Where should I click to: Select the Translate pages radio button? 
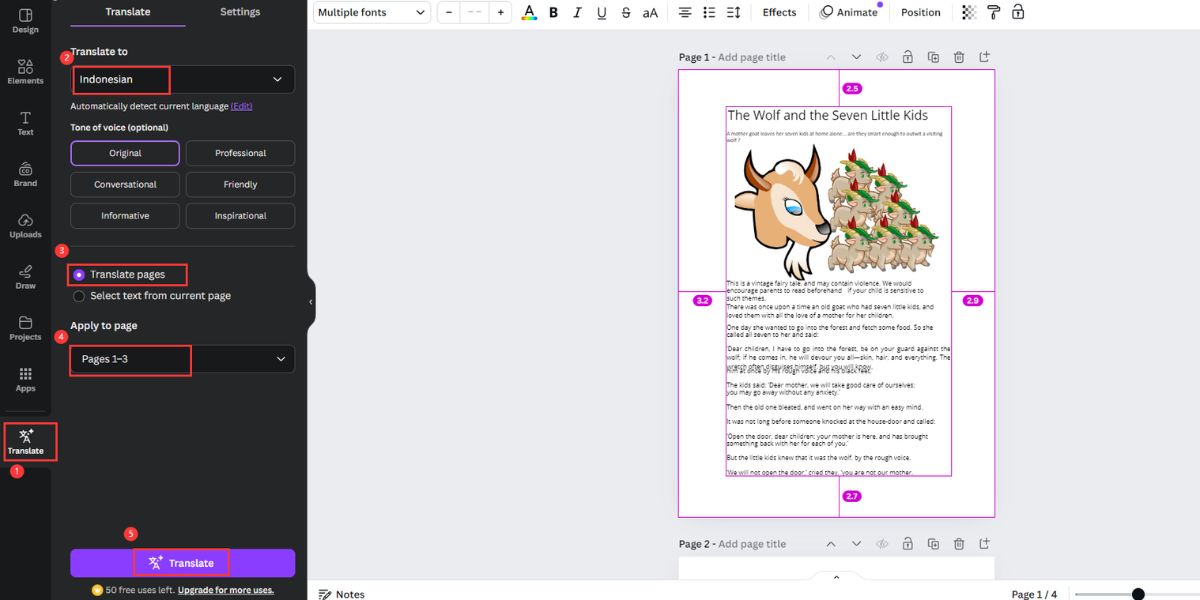coord(78,274)
